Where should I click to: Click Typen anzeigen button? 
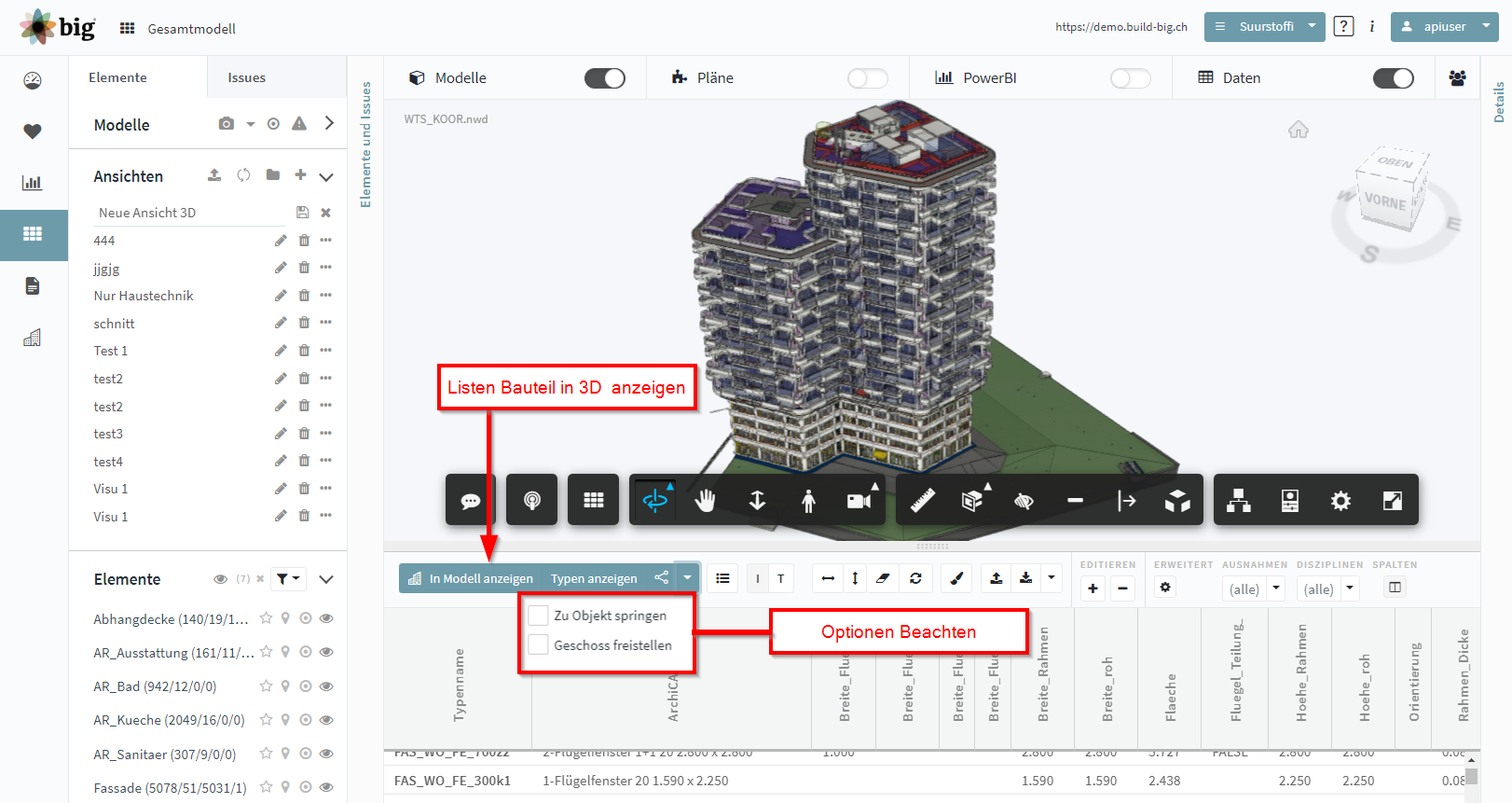pyautogui.click(x=594, y=578)
